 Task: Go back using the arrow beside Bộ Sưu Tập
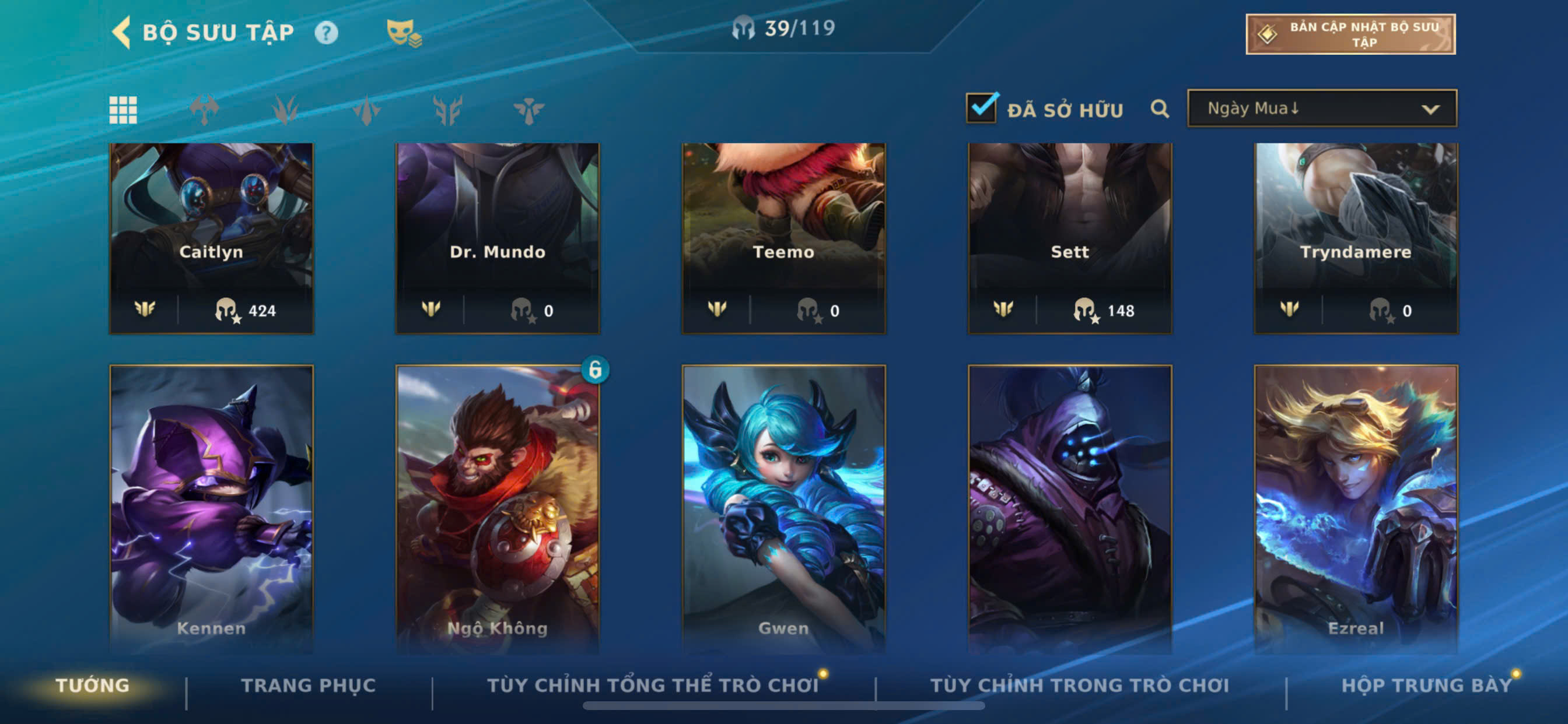[x=121, y=31]
